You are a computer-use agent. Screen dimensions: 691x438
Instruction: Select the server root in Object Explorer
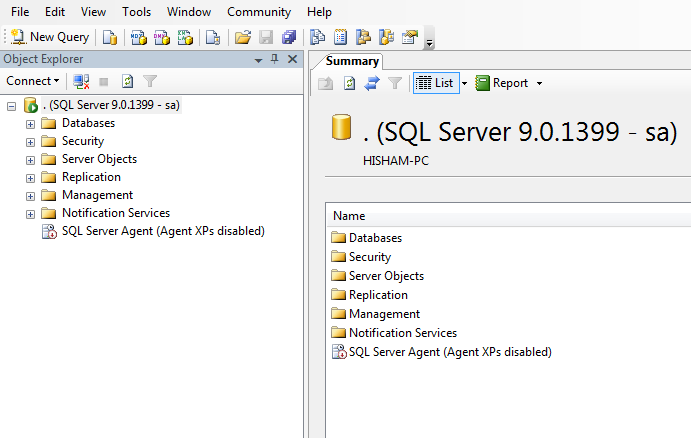click(111, 105)
